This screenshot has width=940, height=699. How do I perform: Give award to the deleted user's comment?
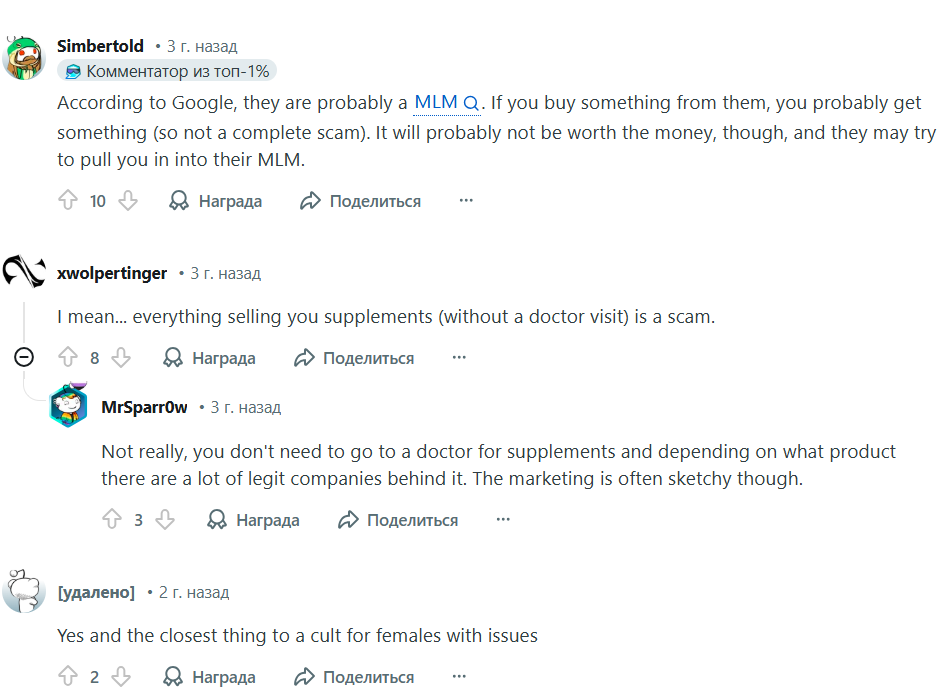209,677
